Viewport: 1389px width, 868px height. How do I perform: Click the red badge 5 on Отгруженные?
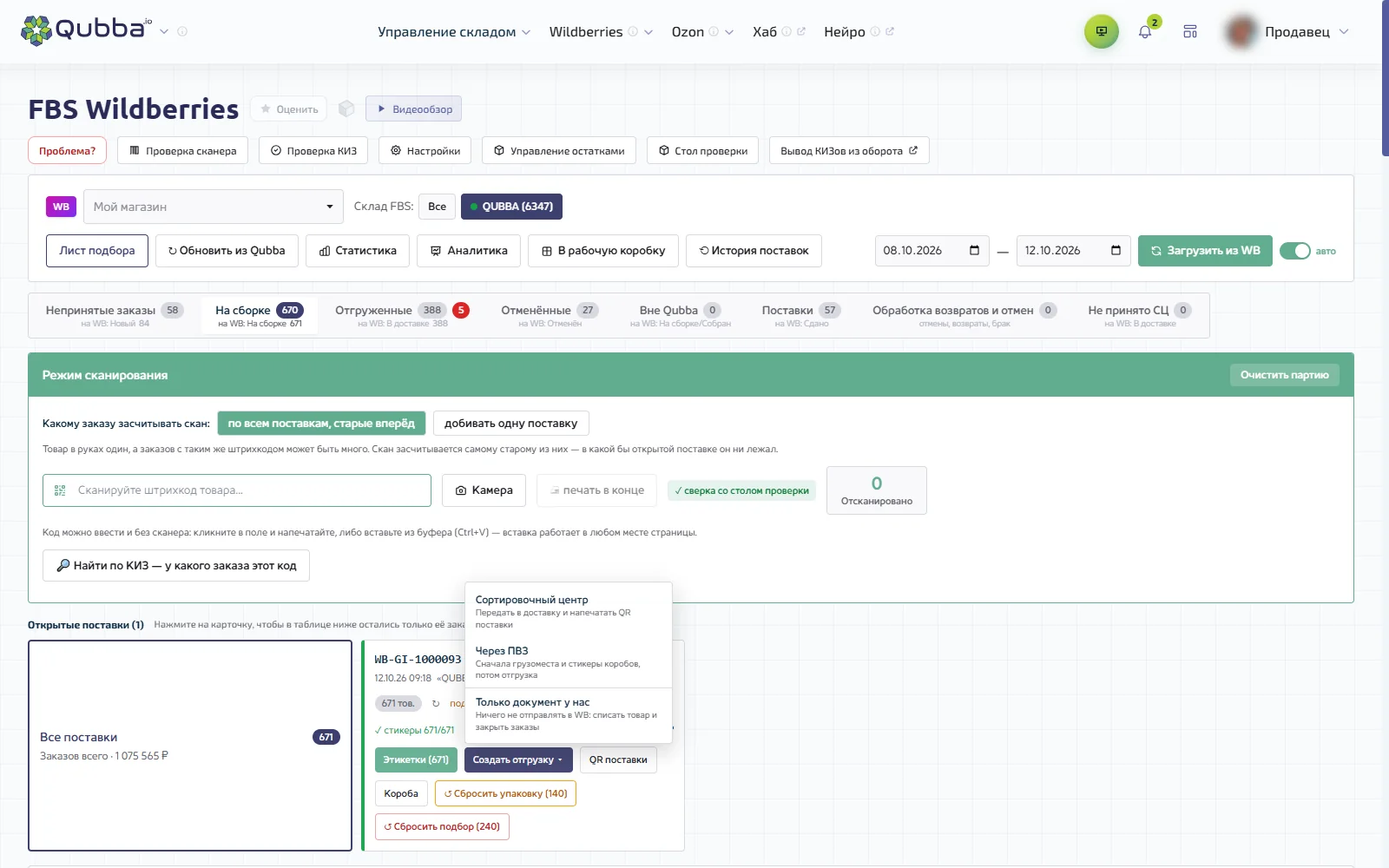[461, 310]
